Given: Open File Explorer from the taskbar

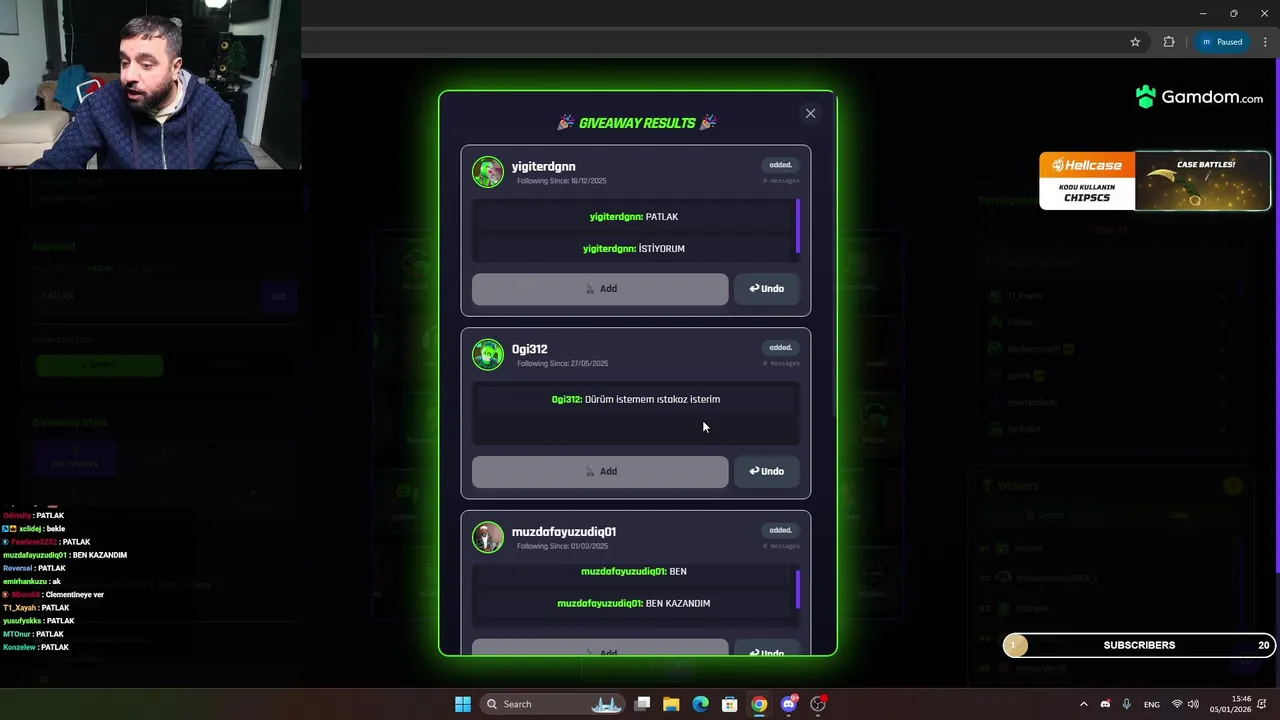Looking at the screenshot, I should click(671, 704).
